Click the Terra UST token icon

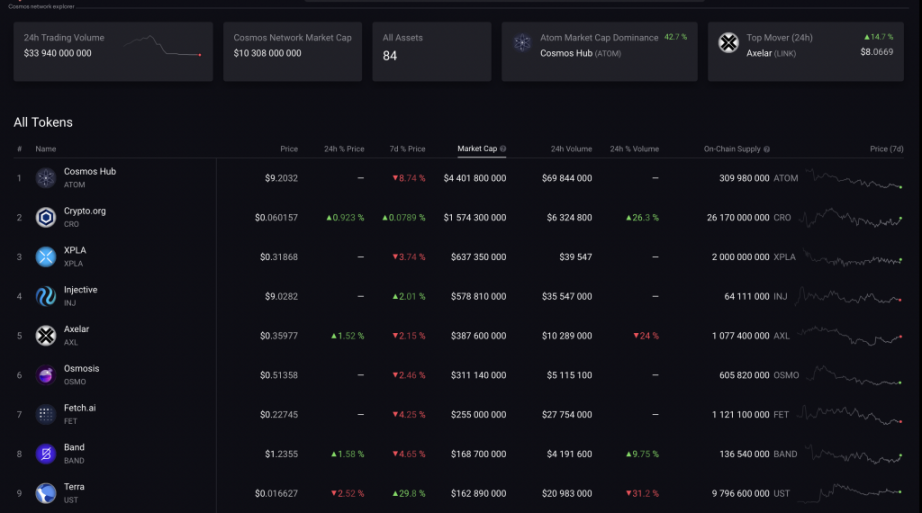click(x=46, y=493)
